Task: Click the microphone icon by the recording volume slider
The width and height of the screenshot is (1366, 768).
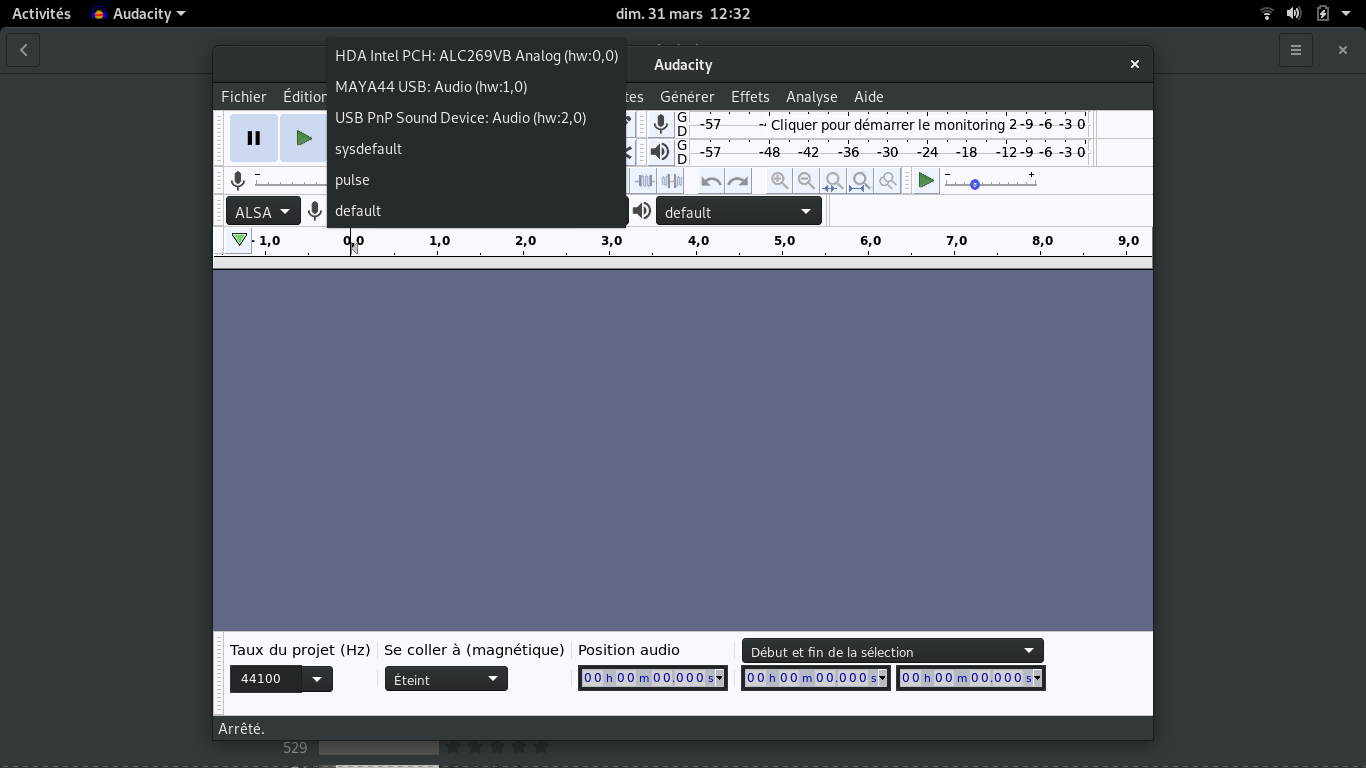Action: click(x=238, y=181)
